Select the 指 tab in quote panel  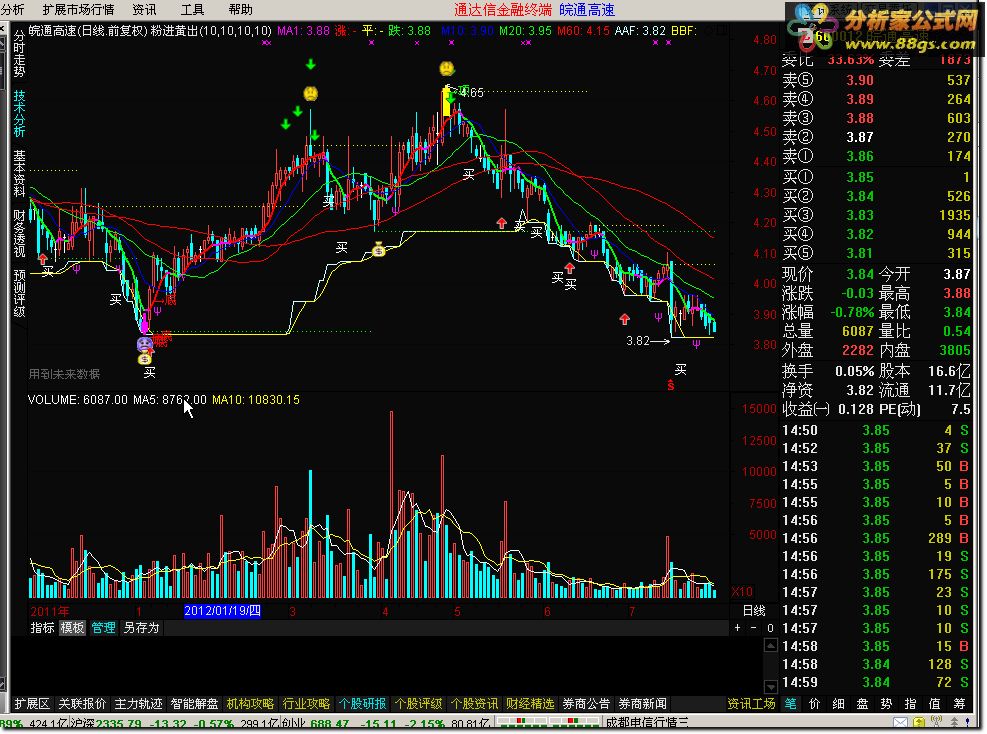click(910, 704)
